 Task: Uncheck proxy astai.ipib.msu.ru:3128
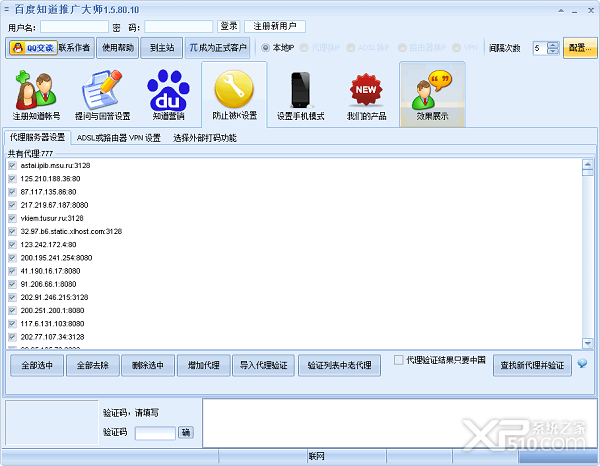(x=12, y=166)
